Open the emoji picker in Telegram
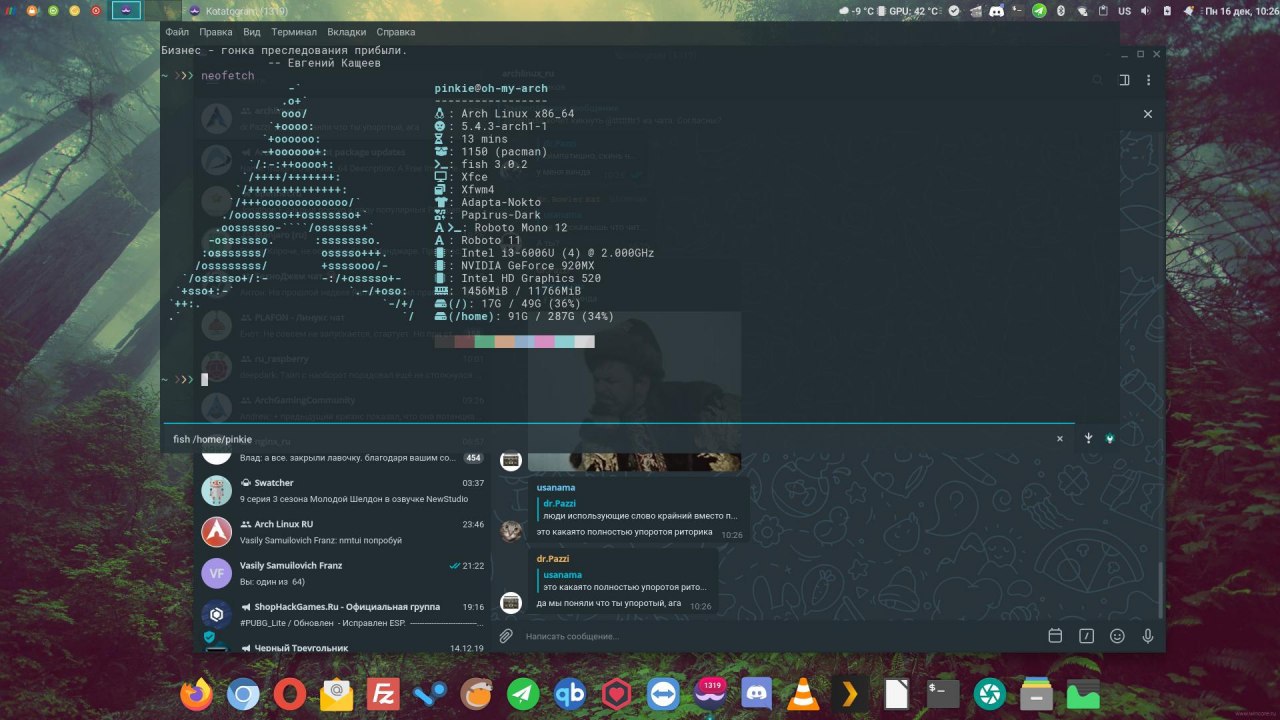Screen dimensions: 1280x720 point(1117,636)
